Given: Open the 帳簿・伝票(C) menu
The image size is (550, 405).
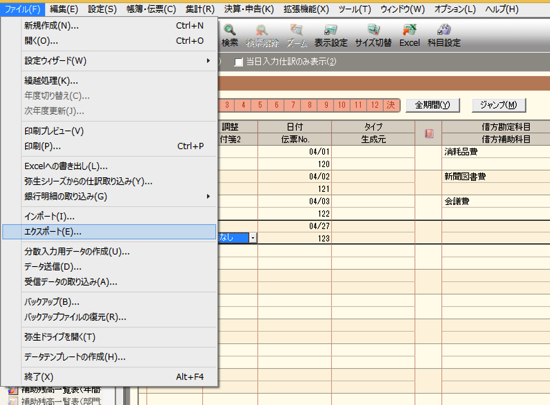Looking at the screenshot, I should click(x=151, y=9).
